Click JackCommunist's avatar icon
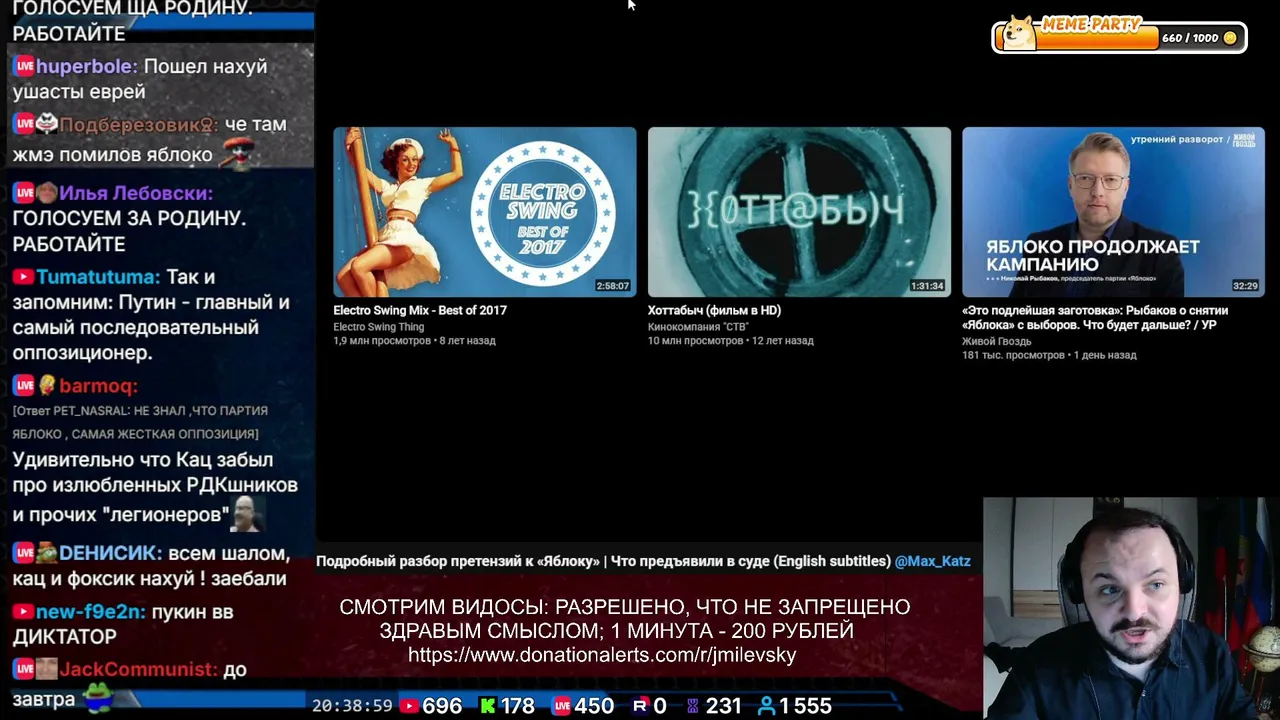The height and width of the screenshot is (720, 1280). (x=47, y=669)
